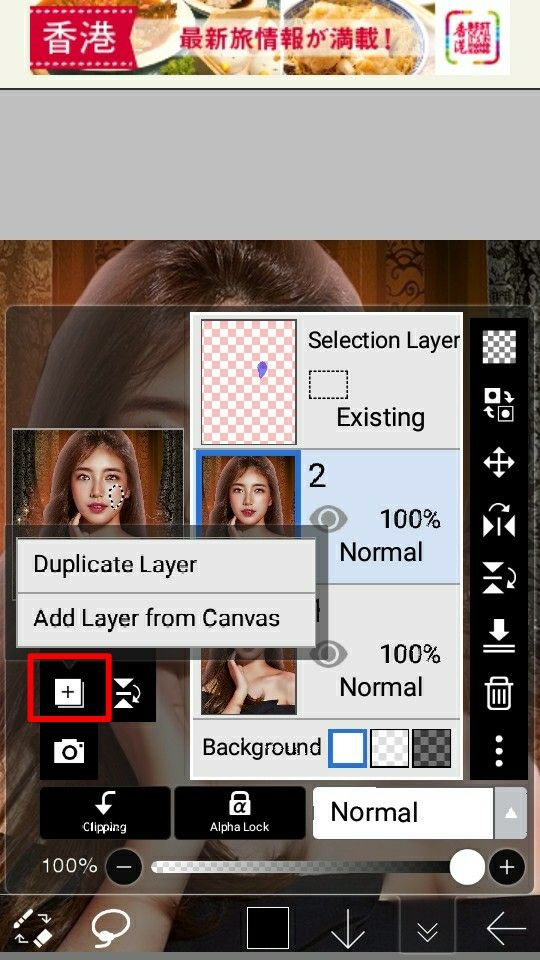
Task: Click the delete layer trash icon
Action: [499, 695]
